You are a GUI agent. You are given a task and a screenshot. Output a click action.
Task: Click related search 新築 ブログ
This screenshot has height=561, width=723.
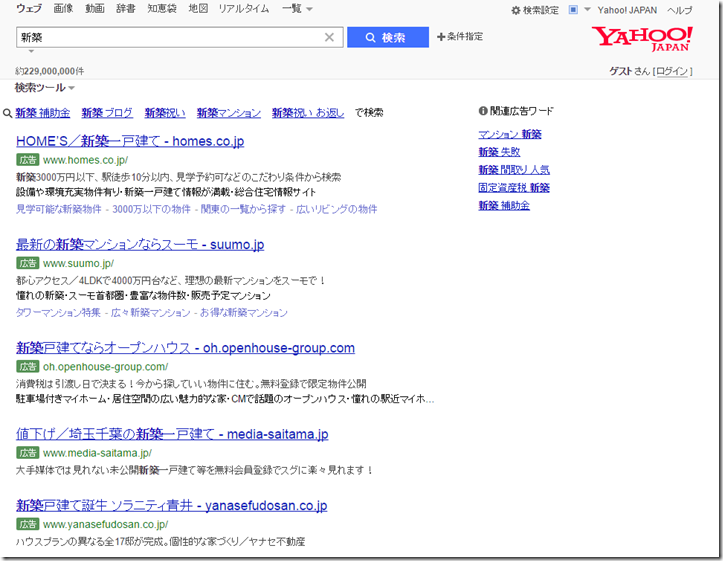pos(107,112)
